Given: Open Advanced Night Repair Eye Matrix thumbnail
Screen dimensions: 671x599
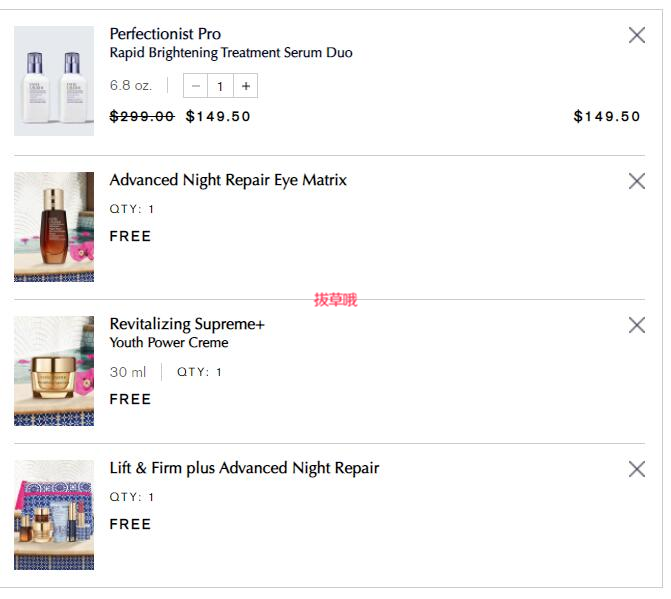Looking at the screenshot, I should (54, 227).
